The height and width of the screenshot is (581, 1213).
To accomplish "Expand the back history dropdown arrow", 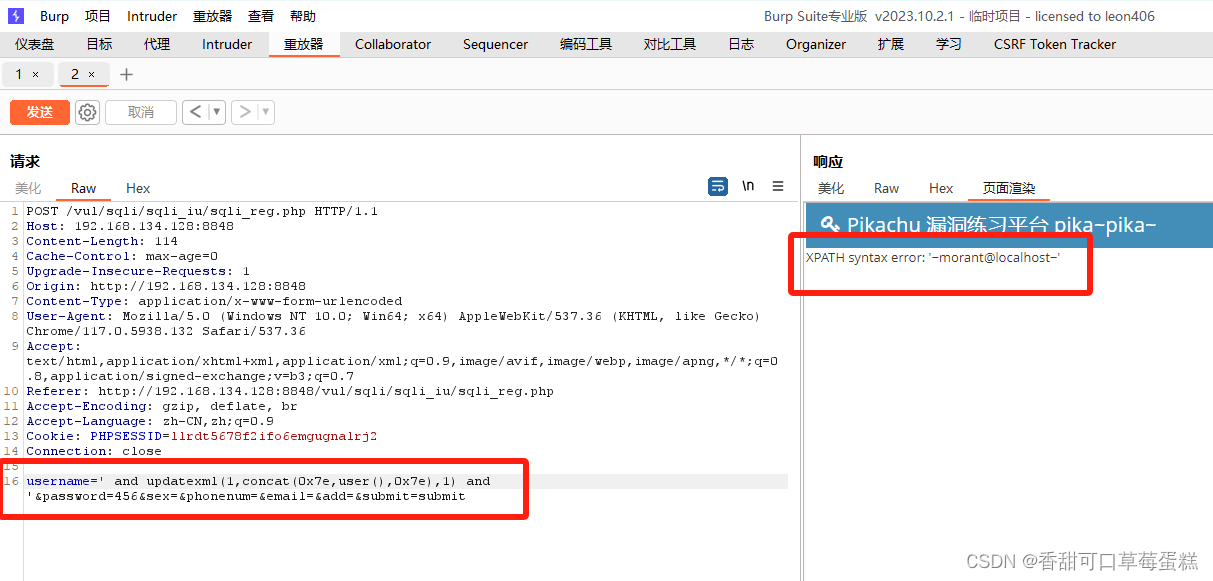I will [x=216, y=112].
